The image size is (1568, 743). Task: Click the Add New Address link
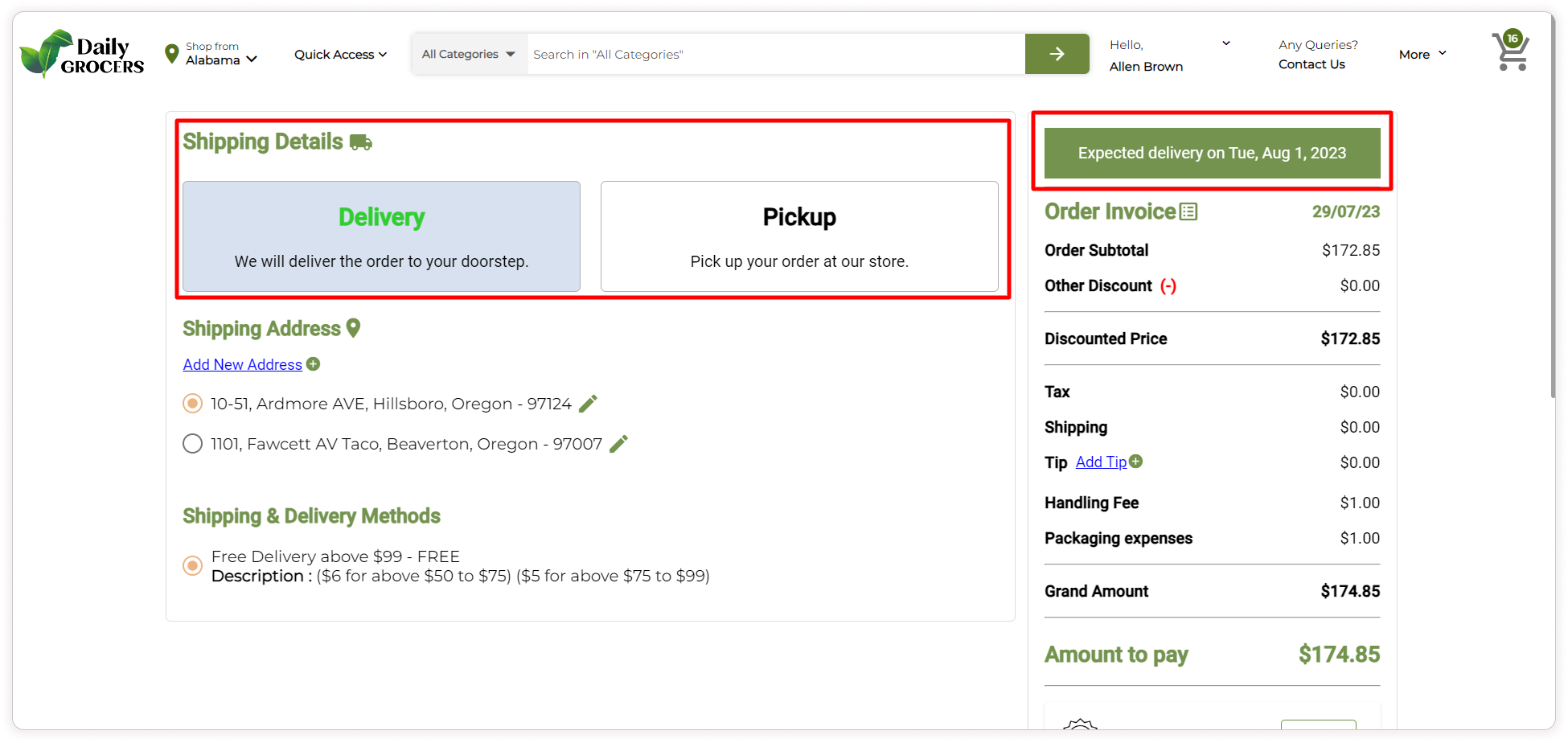pyautogui.click(x=242, y=364)
